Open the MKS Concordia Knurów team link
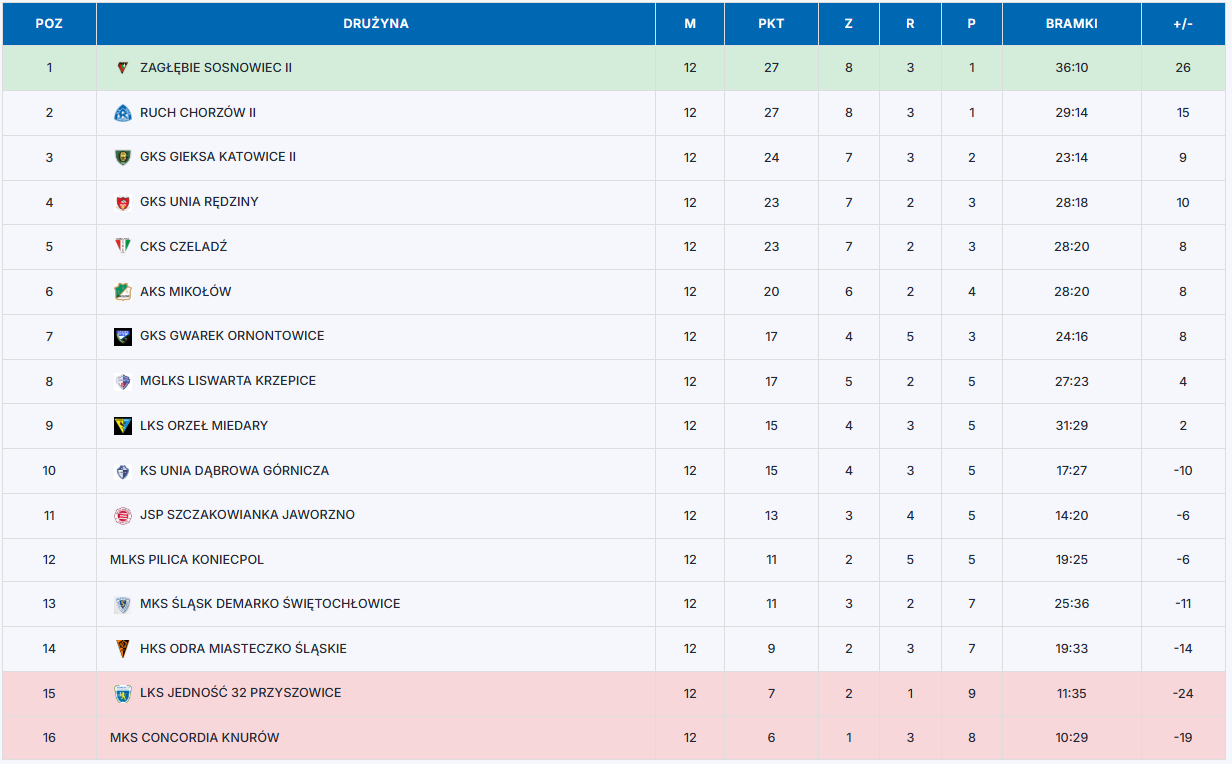 [x=194, y=738]
